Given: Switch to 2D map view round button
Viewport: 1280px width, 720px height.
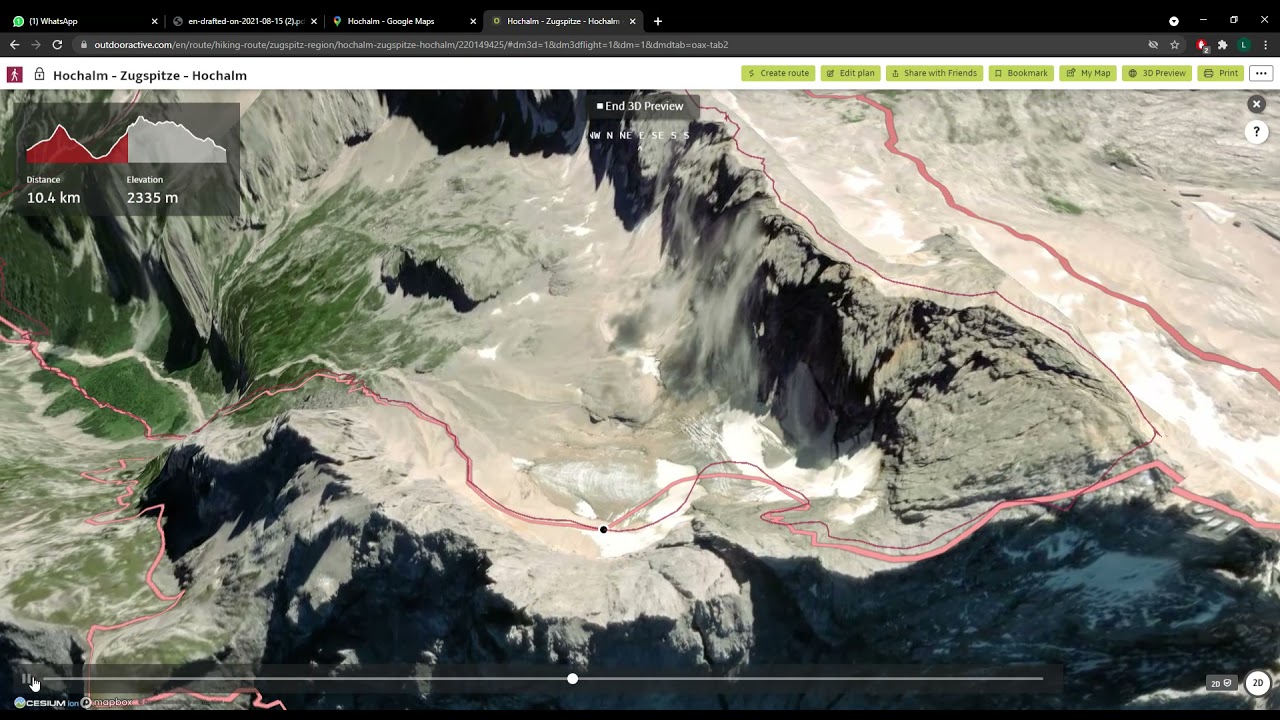Looking at the screenshot, I should tap(1258, 683).
